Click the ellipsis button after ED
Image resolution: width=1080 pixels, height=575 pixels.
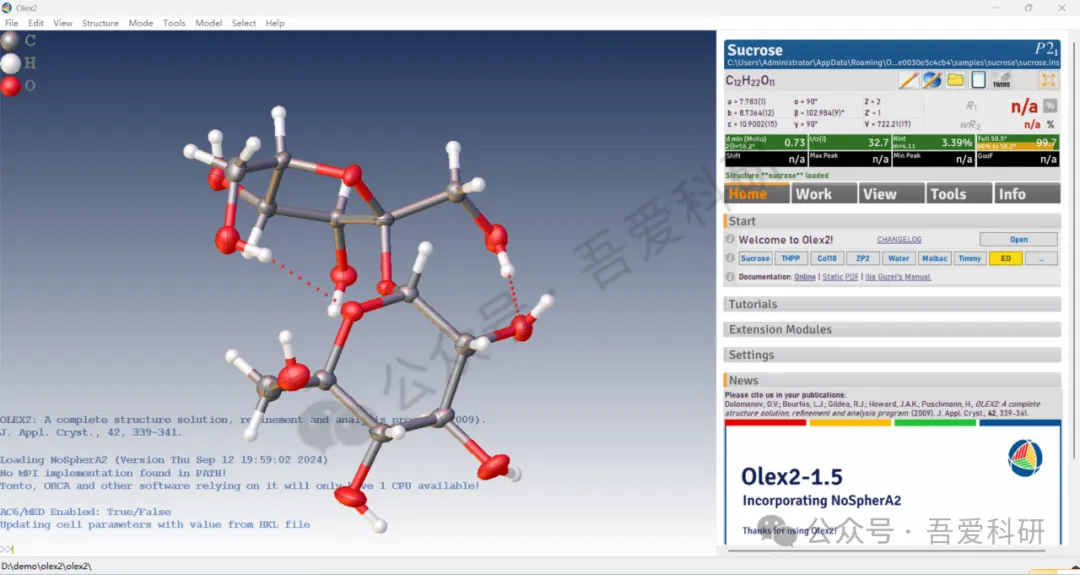1041,258
